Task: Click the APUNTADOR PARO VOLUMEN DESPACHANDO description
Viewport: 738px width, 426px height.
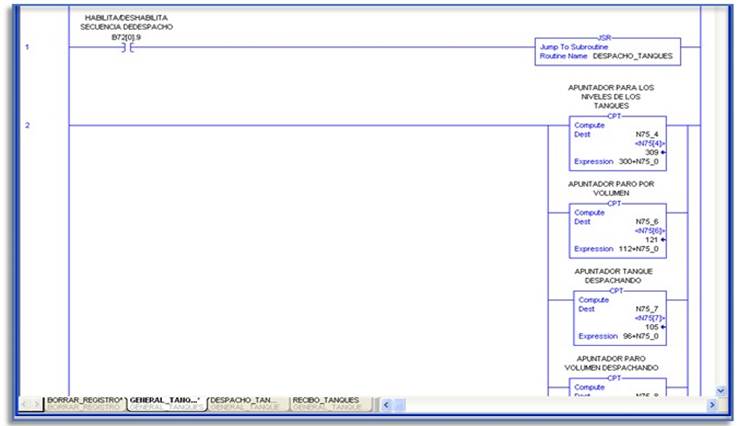Action: click(x=611, y=363)
